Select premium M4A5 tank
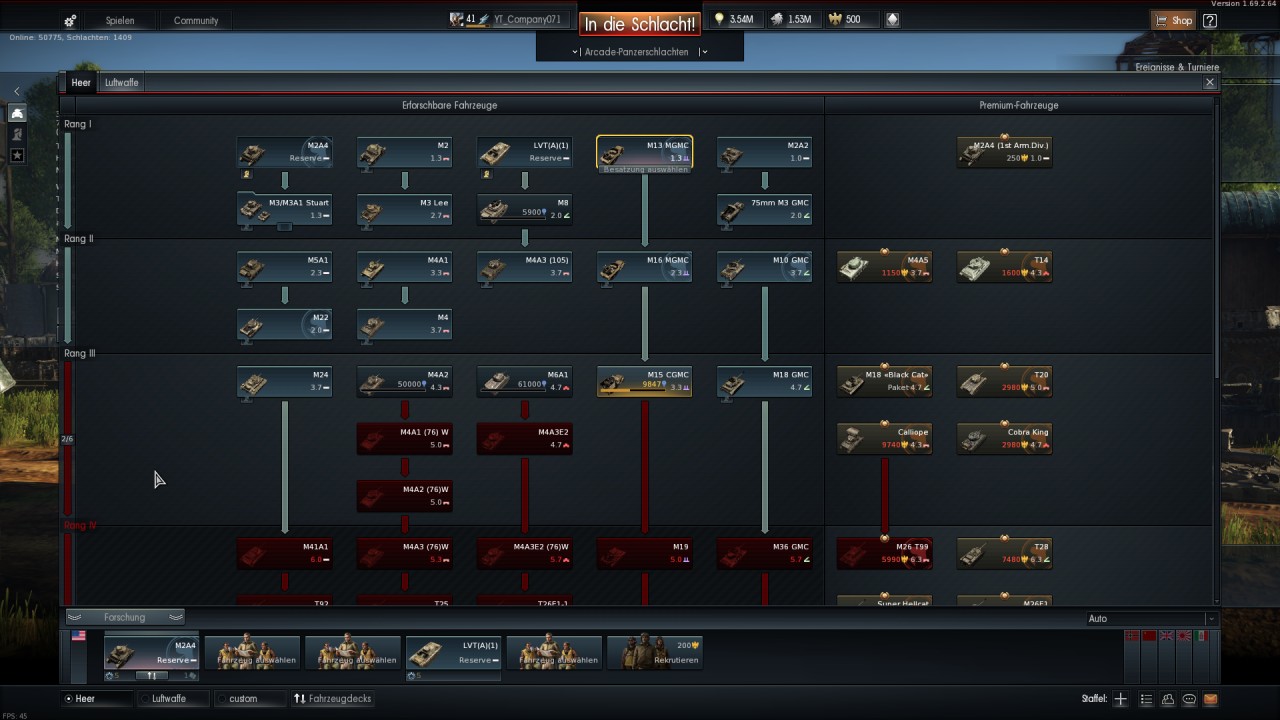The width and height of the screenshot is (1280, 720). coord(884,266)
